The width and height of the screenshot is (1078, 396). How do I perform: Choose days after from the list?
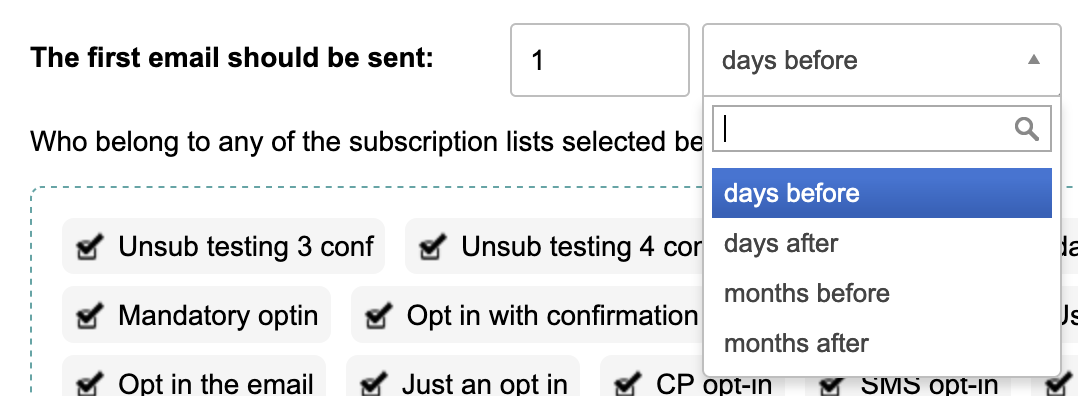pos(881,243)
